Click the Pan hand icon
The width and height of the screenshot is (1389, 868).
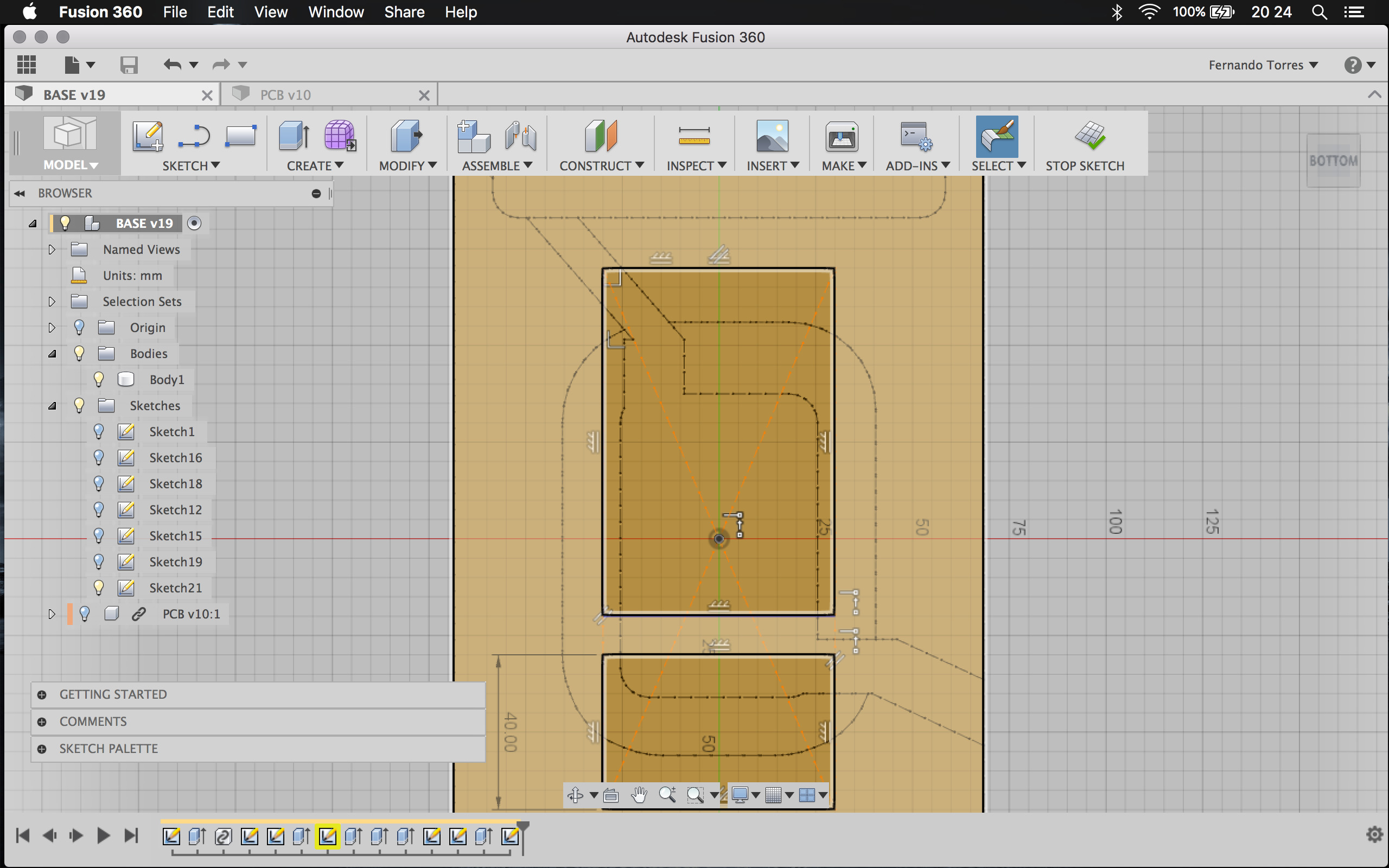639,795
